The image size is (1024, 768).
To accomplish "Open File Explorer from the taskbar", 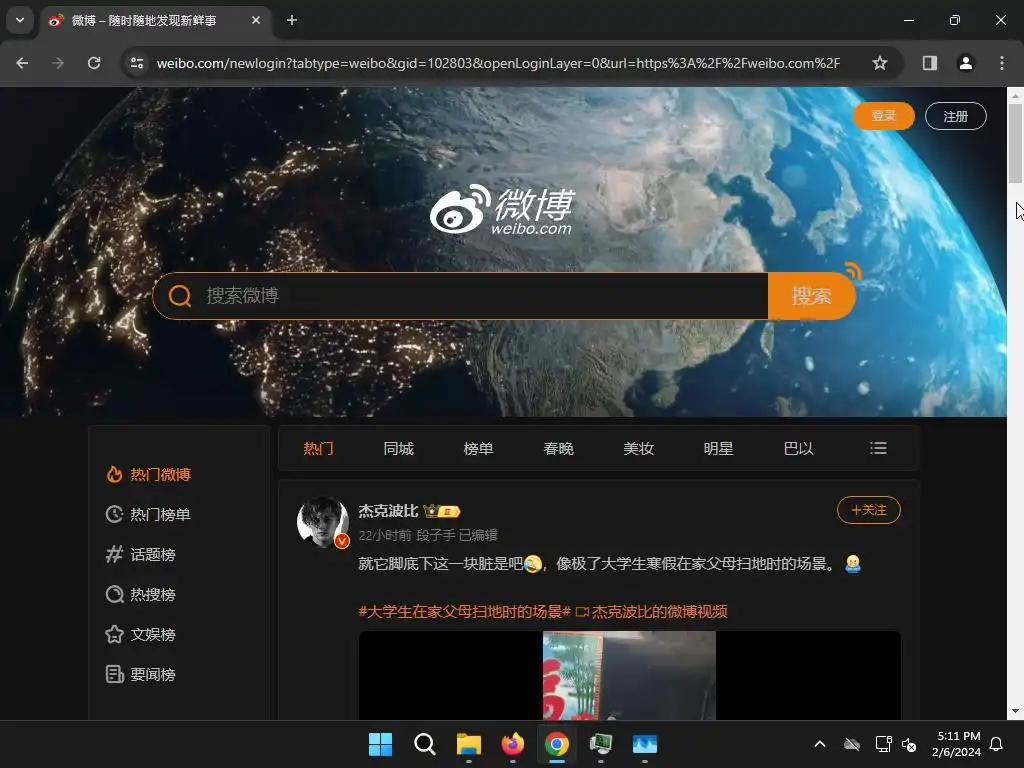I will pos(468,744).
